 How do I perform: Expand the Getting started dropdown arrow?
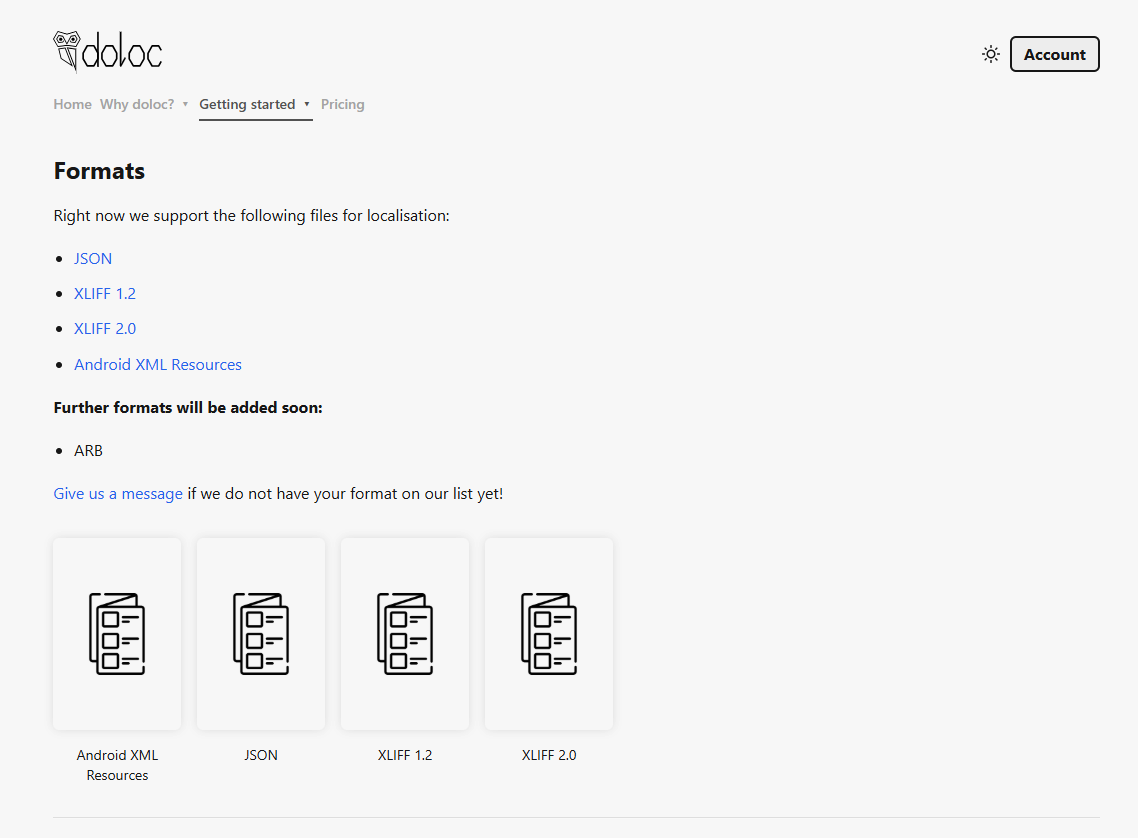(x=307, y=104)
